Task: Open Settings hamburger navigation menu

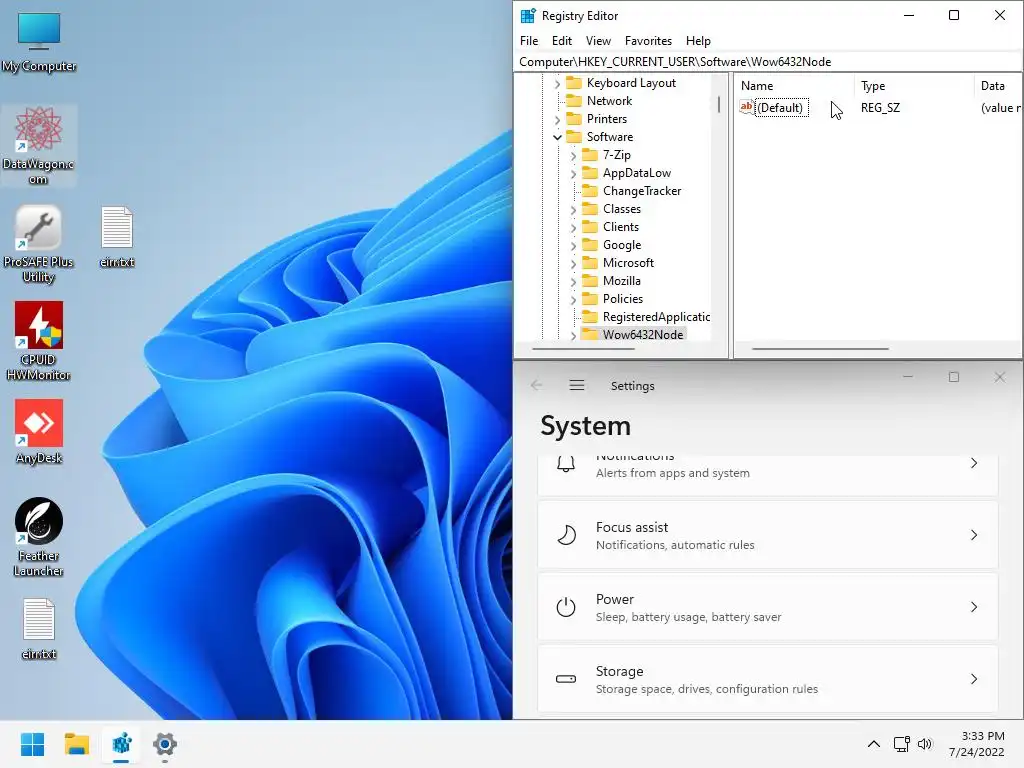Action: tap(577, 385)
